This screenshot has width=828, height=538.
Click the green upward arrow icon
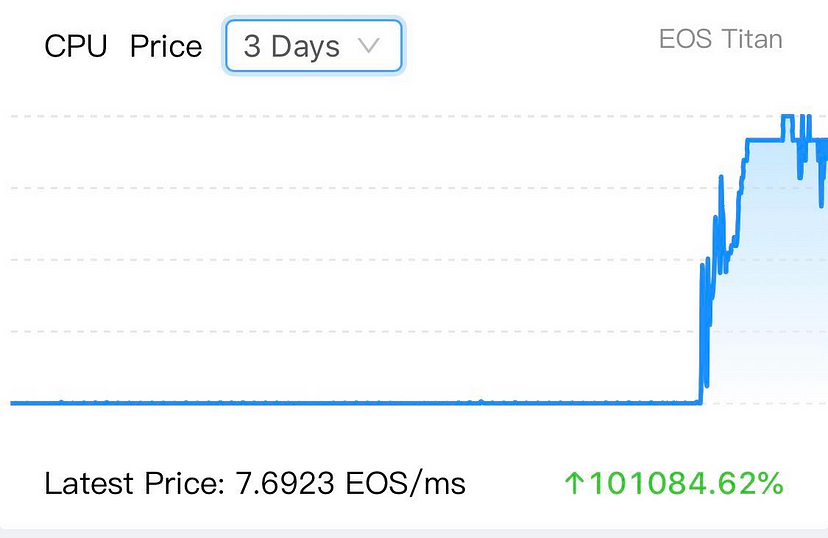click(574, 483)
